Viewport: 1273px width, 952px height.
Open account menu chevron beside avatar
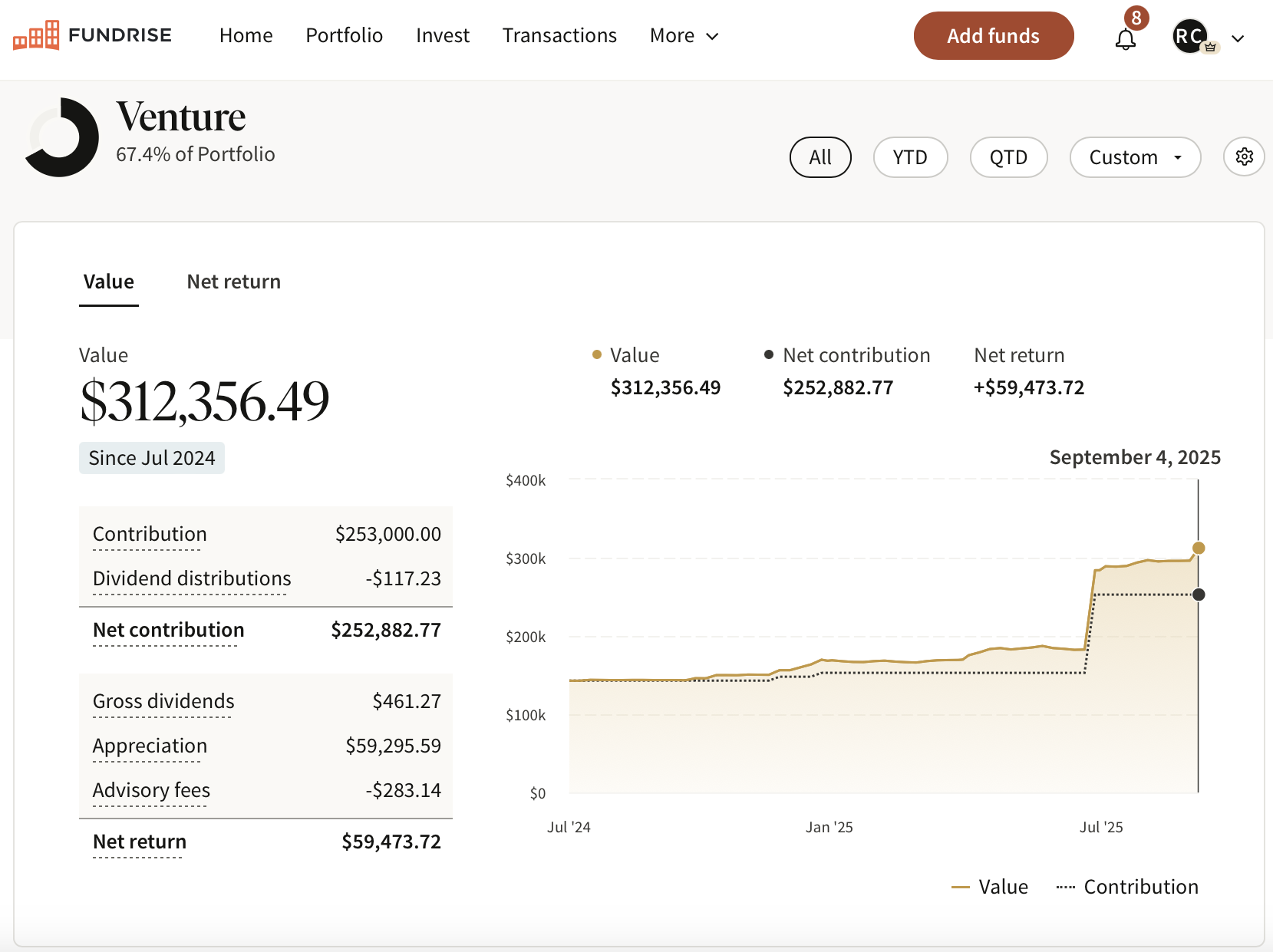coord(1238,38)
